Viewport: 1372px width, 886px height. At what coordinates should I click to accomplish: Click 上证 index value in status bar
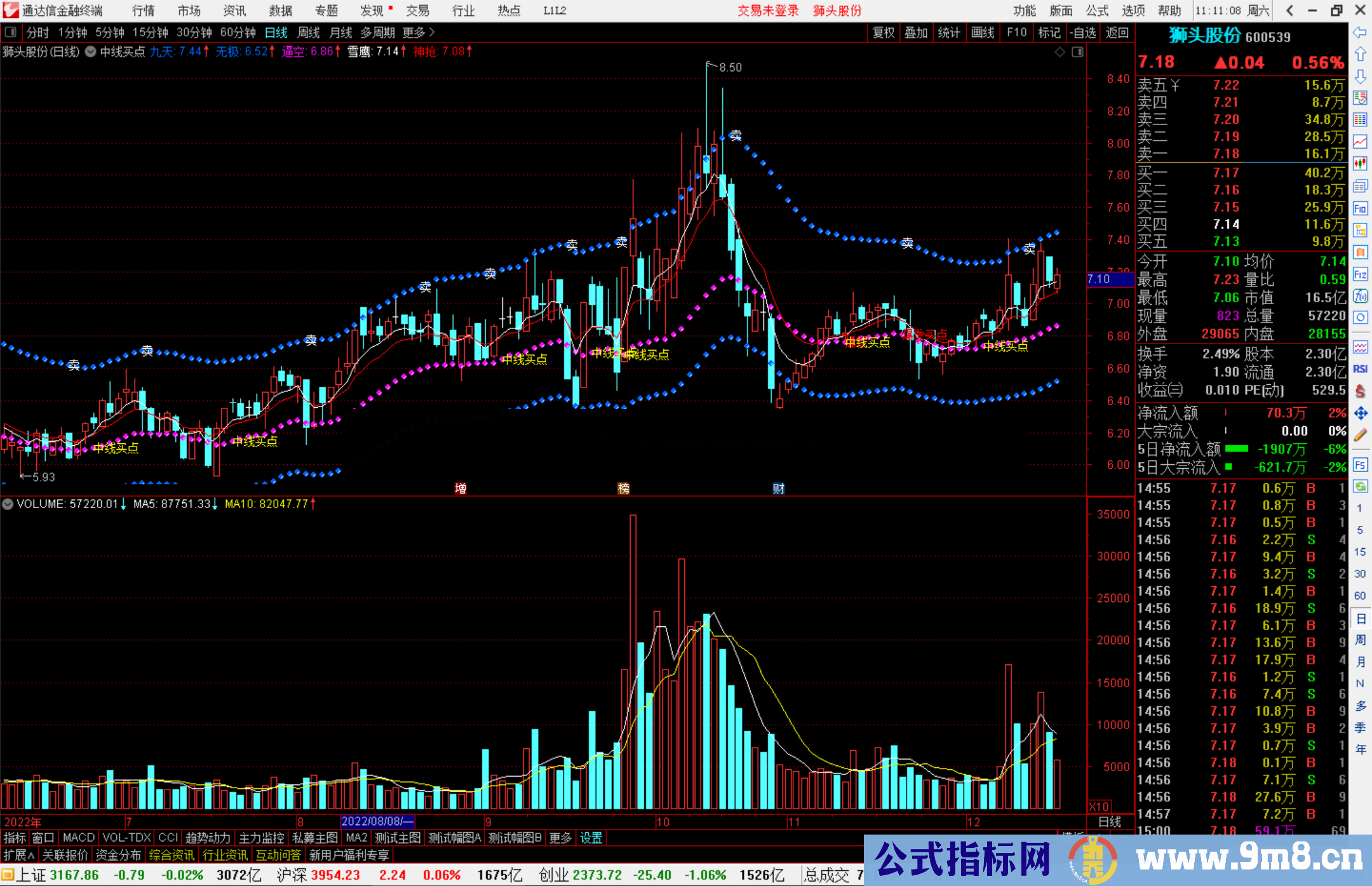[x=74, y=875]
